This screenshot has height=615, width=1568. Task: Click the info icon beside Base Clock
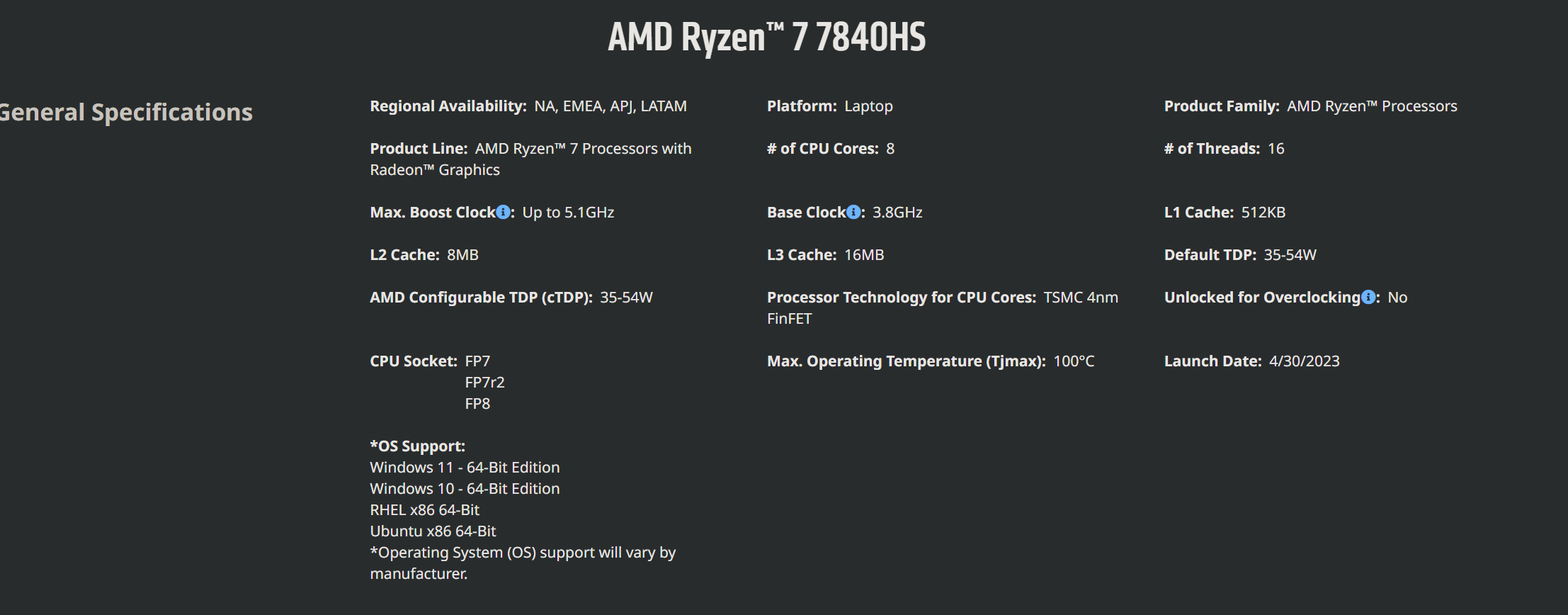[x=853, y=213]
